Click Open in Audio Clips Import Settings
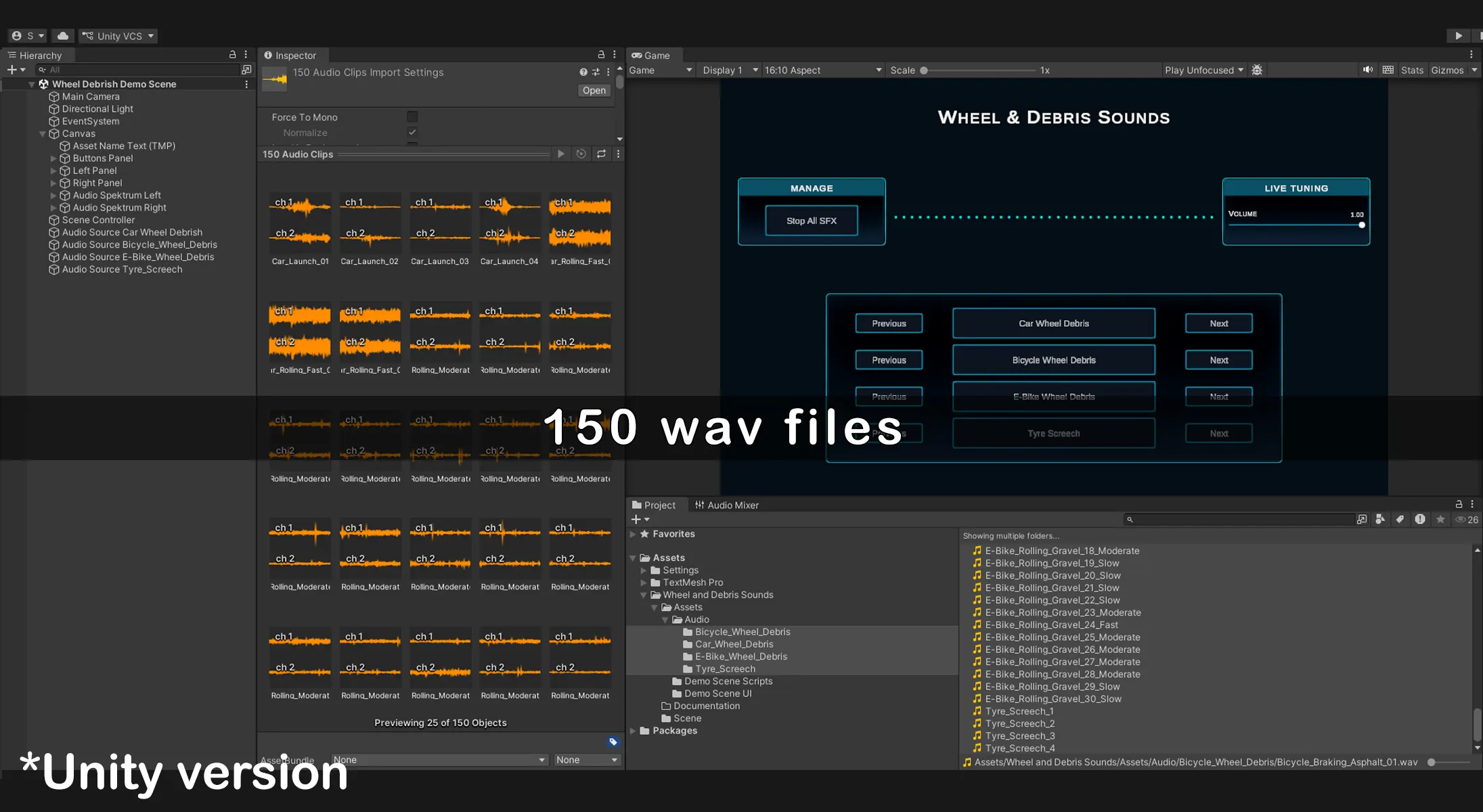 (594, 91)
